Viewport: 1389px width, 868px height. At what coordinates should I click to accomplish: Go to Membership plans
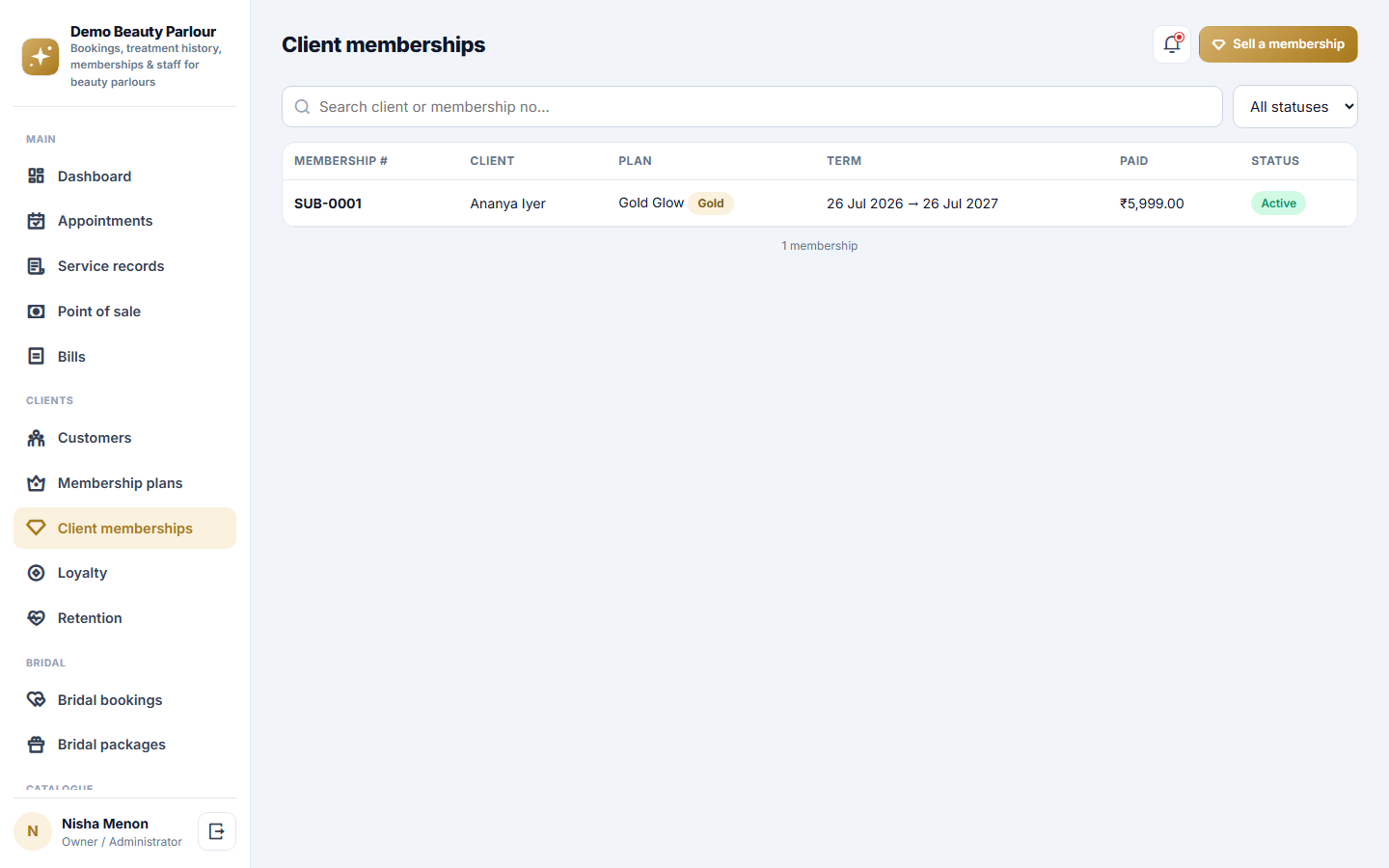click(124, 483)
